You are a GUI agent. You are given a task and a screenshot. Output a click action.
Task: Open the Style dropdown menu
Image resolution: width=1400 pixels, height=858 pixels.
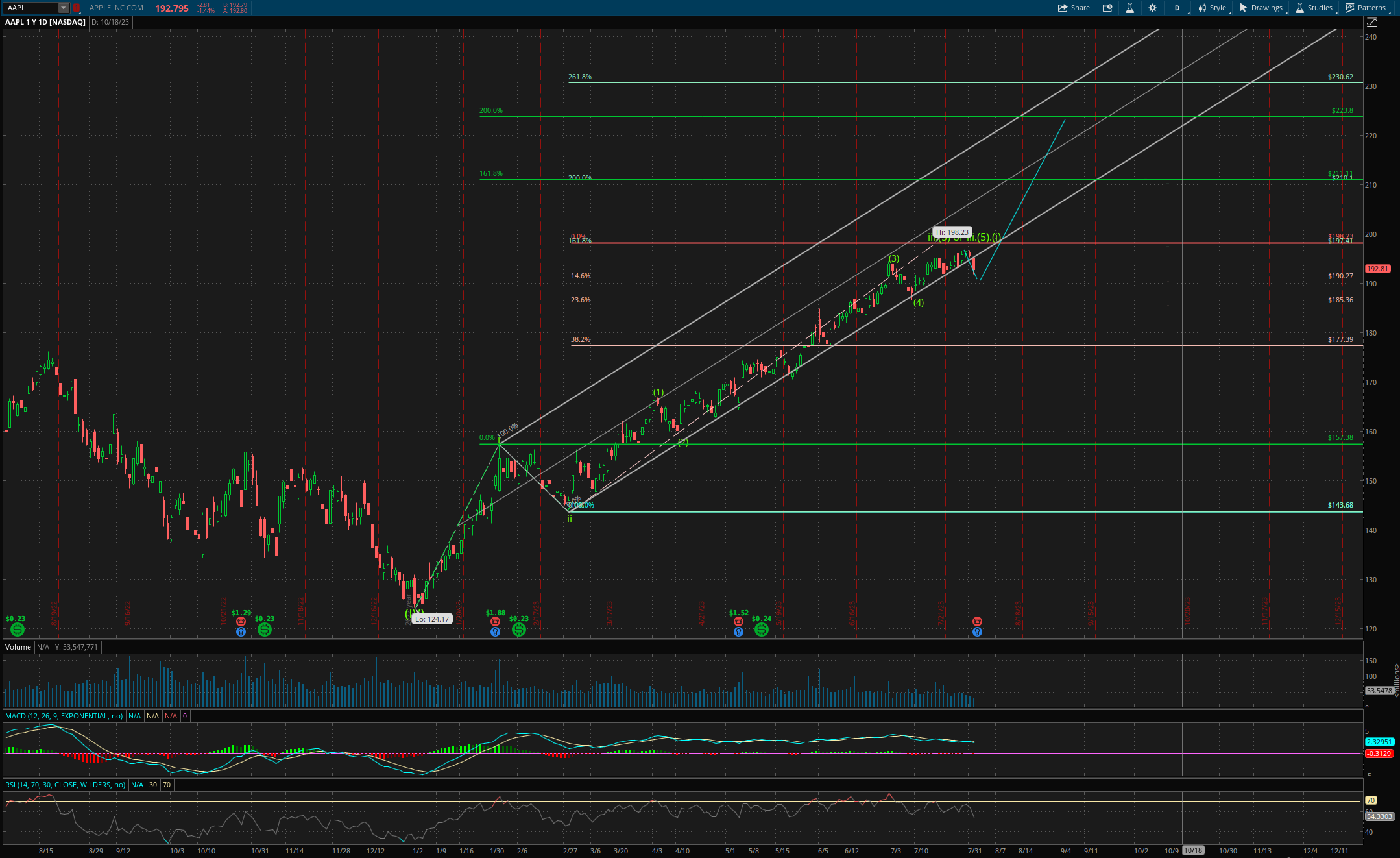[1213, 8]
